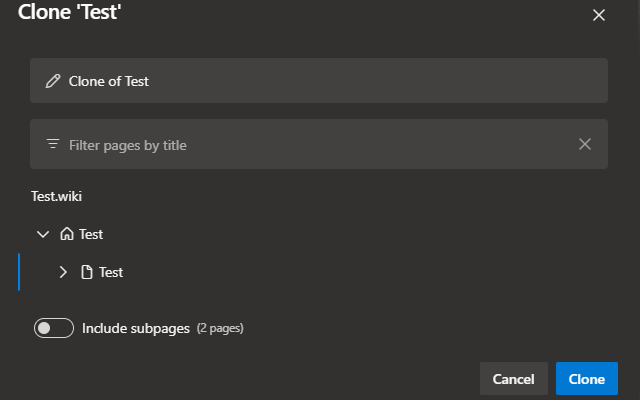Clear the page title filter
Screen dimensions: 640x400
(x=584, y=144)
